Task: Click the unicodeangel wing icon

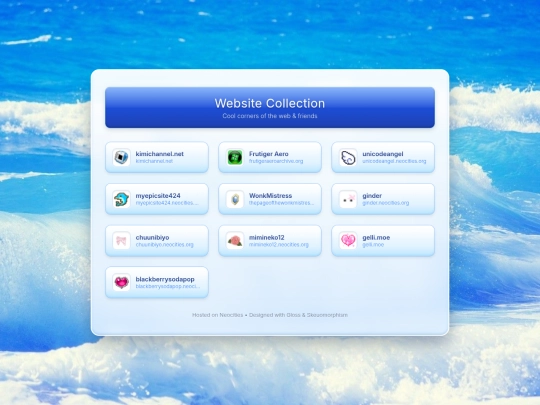Action: tap(348, 157)
